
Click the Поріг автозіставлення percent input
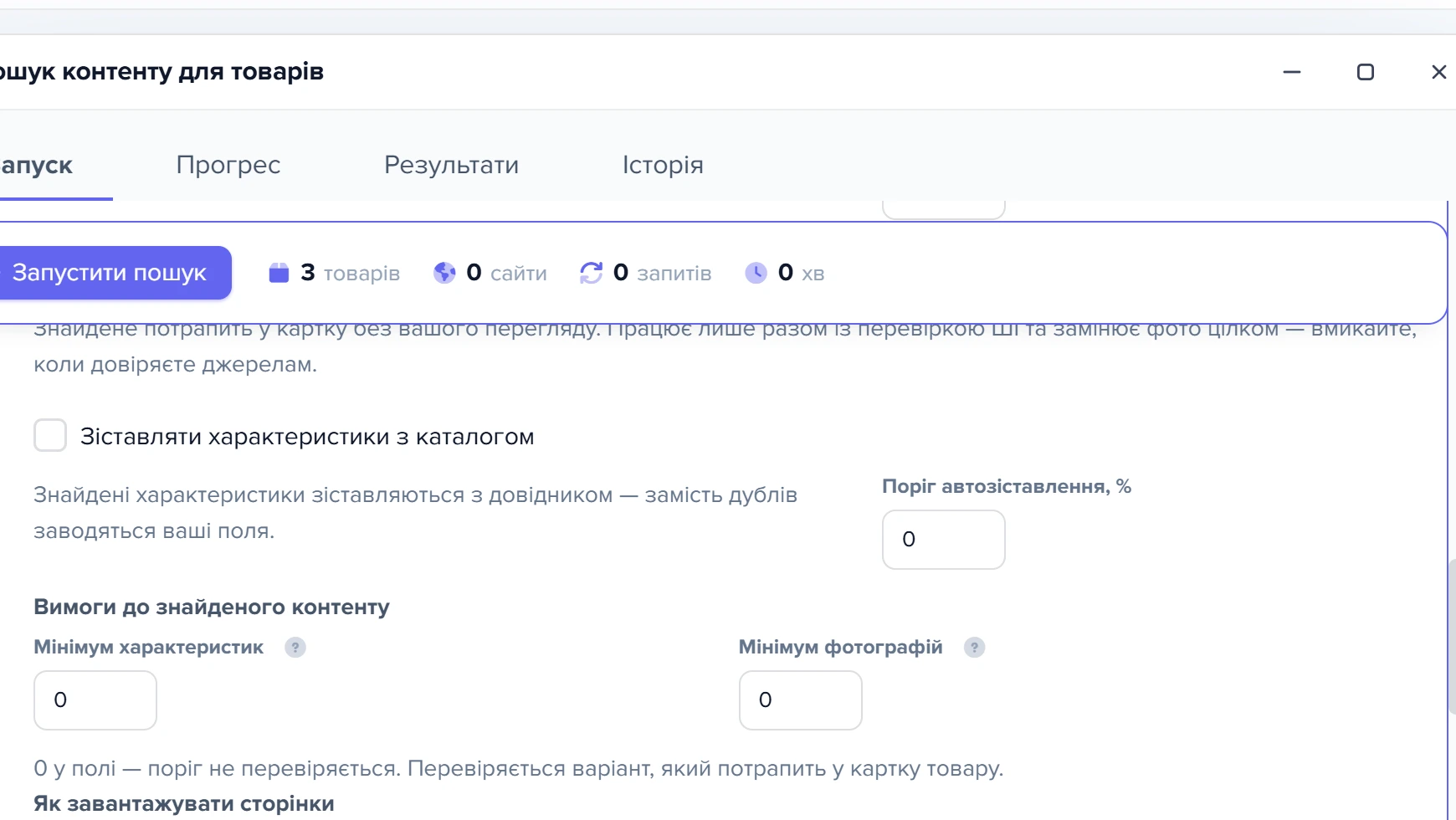click(x=943, y=540)
